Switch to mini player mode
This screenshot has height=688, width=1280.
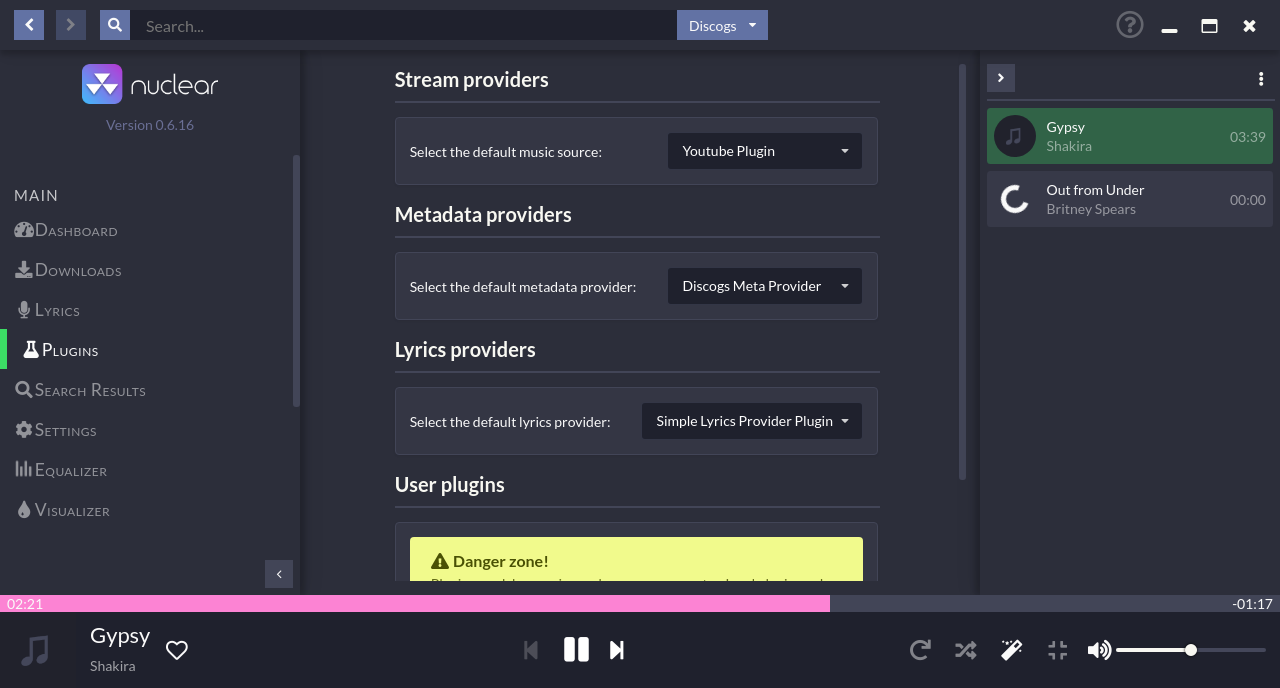click(1057, 650)
